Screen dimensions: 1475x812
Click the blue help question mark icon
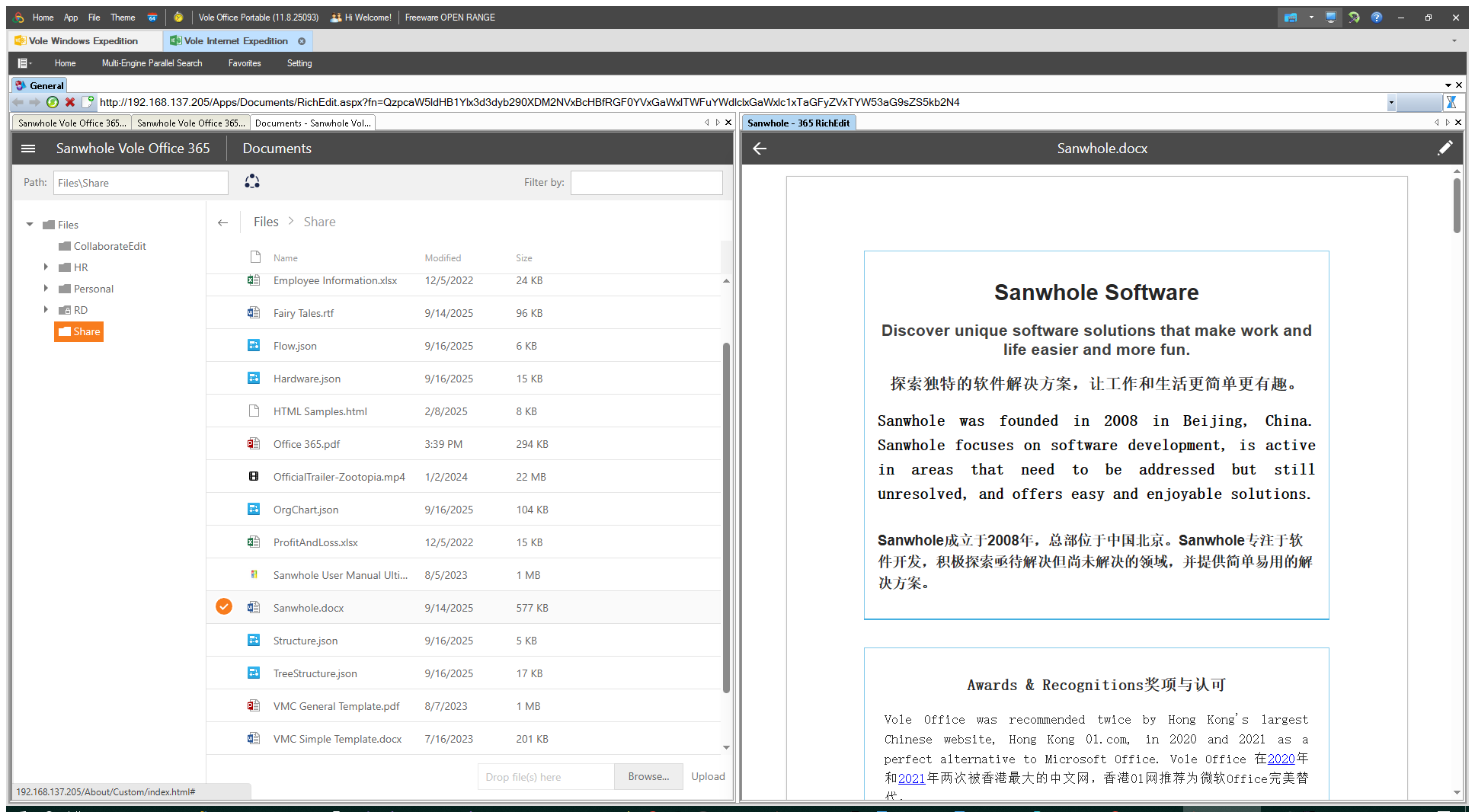click(1376, 17)
